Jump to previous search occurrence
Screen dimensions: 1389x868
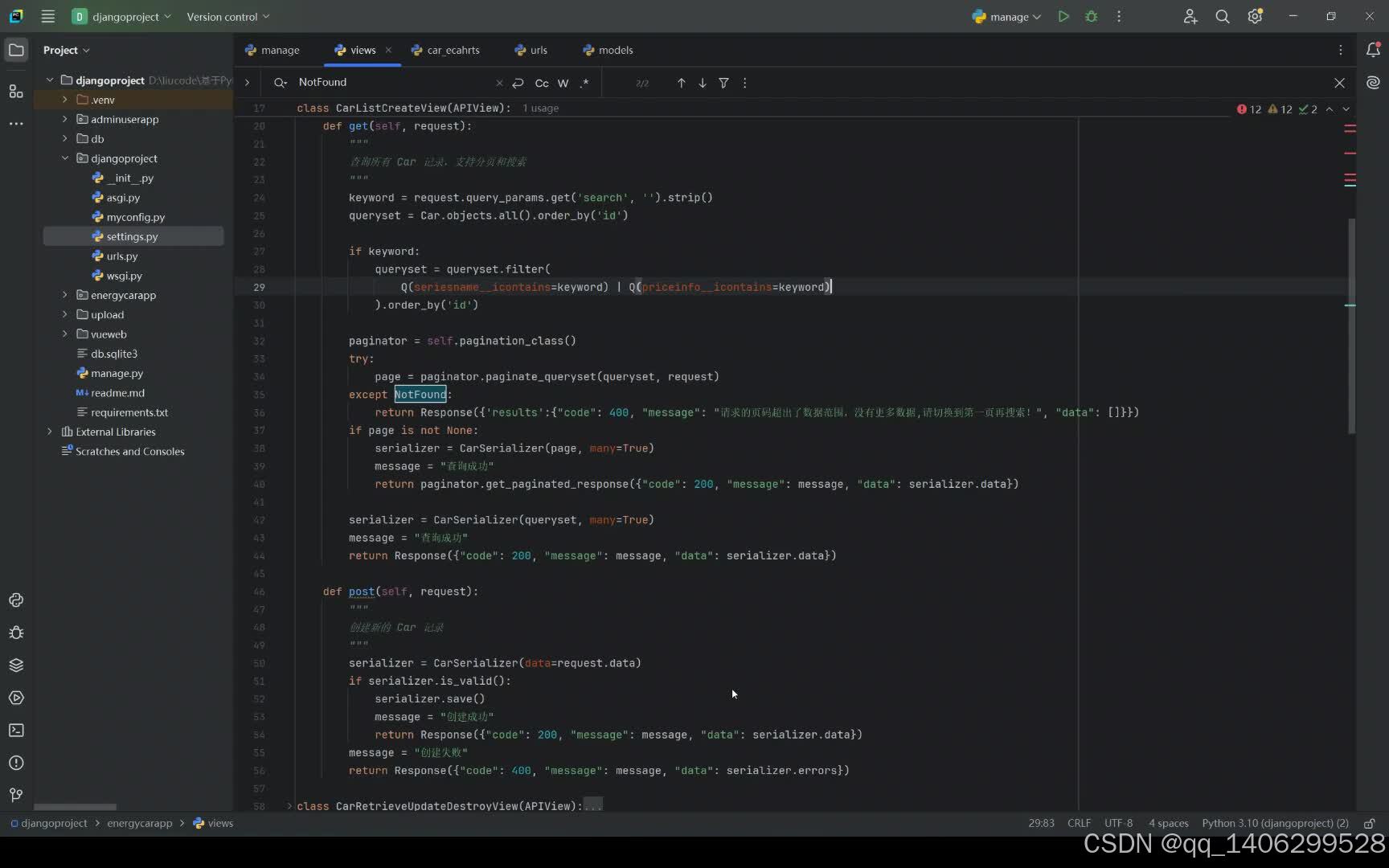coord(681,83)
